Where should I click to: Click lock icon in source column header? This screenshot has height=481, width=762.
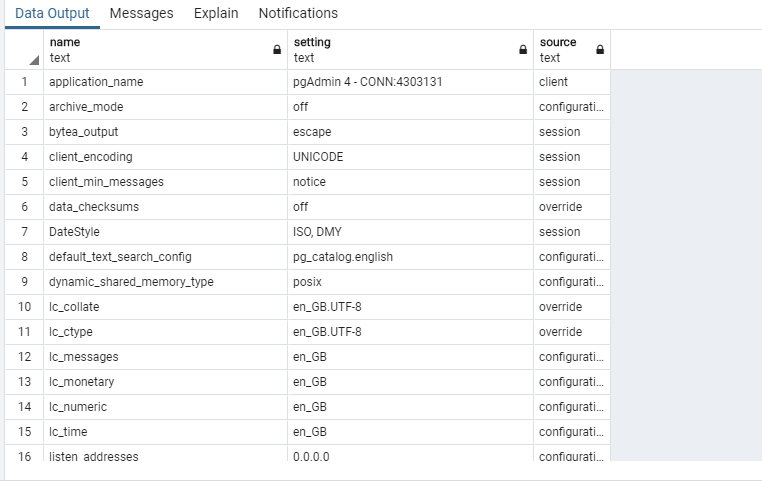600,50
